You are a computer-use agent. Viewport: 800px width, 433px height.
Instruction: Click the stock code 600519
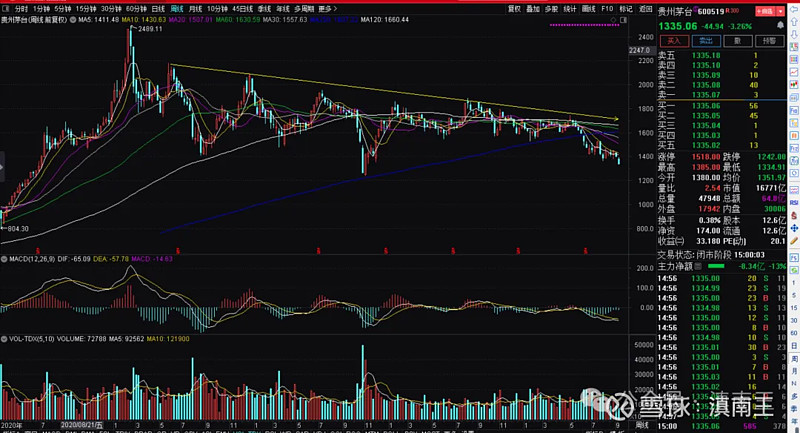(x=711, y=12)
